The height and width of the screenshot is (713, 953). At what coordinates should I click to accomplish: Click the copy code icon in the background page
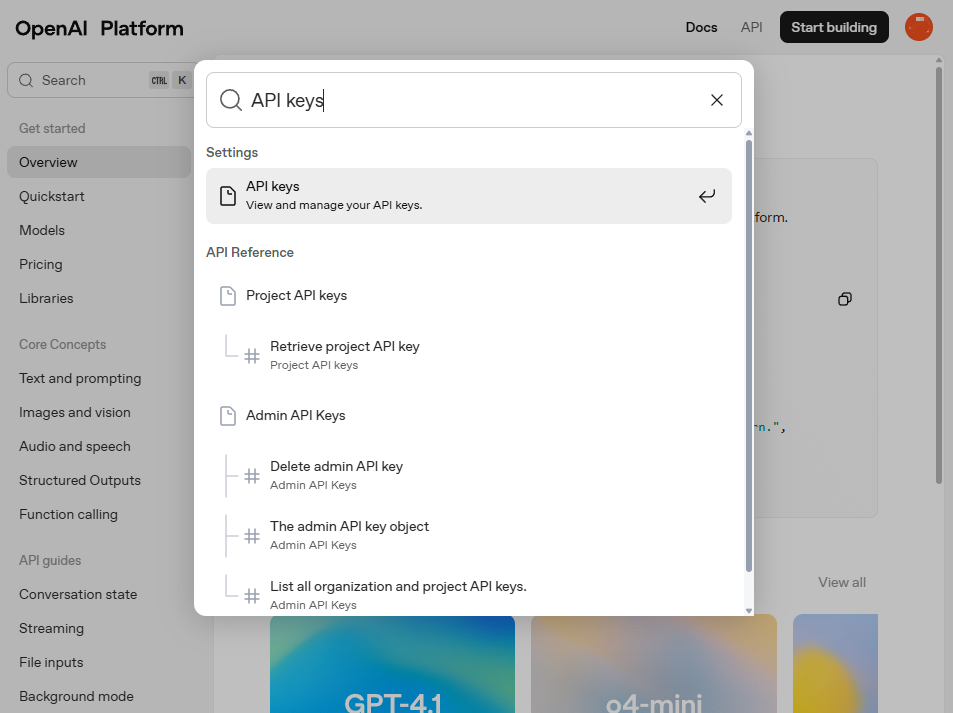click(x=845, y=299)
